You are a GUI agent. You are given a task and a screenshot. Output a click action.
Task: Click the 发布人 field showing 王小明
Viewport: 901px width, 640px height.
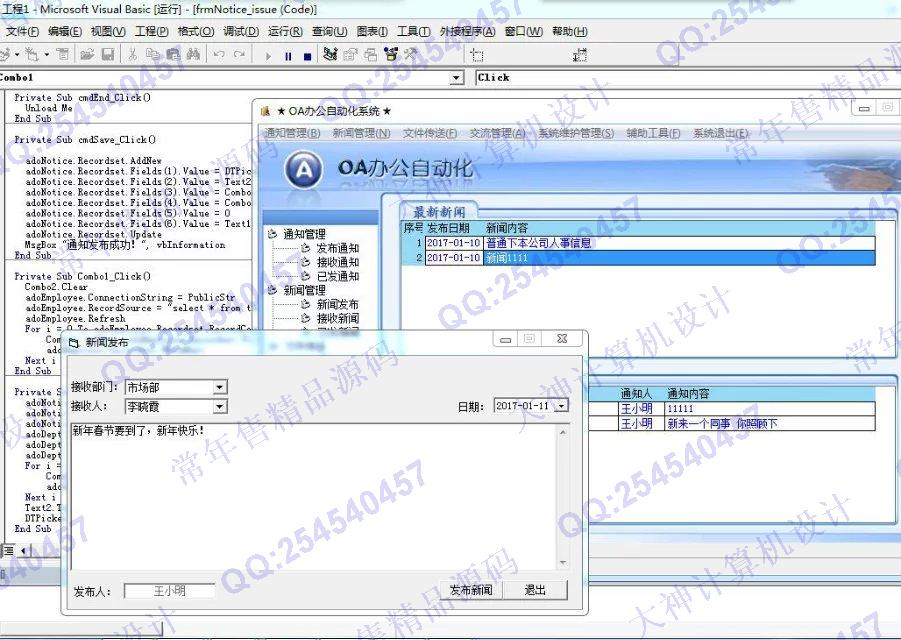pyautogui.click(x=170, y=591)
